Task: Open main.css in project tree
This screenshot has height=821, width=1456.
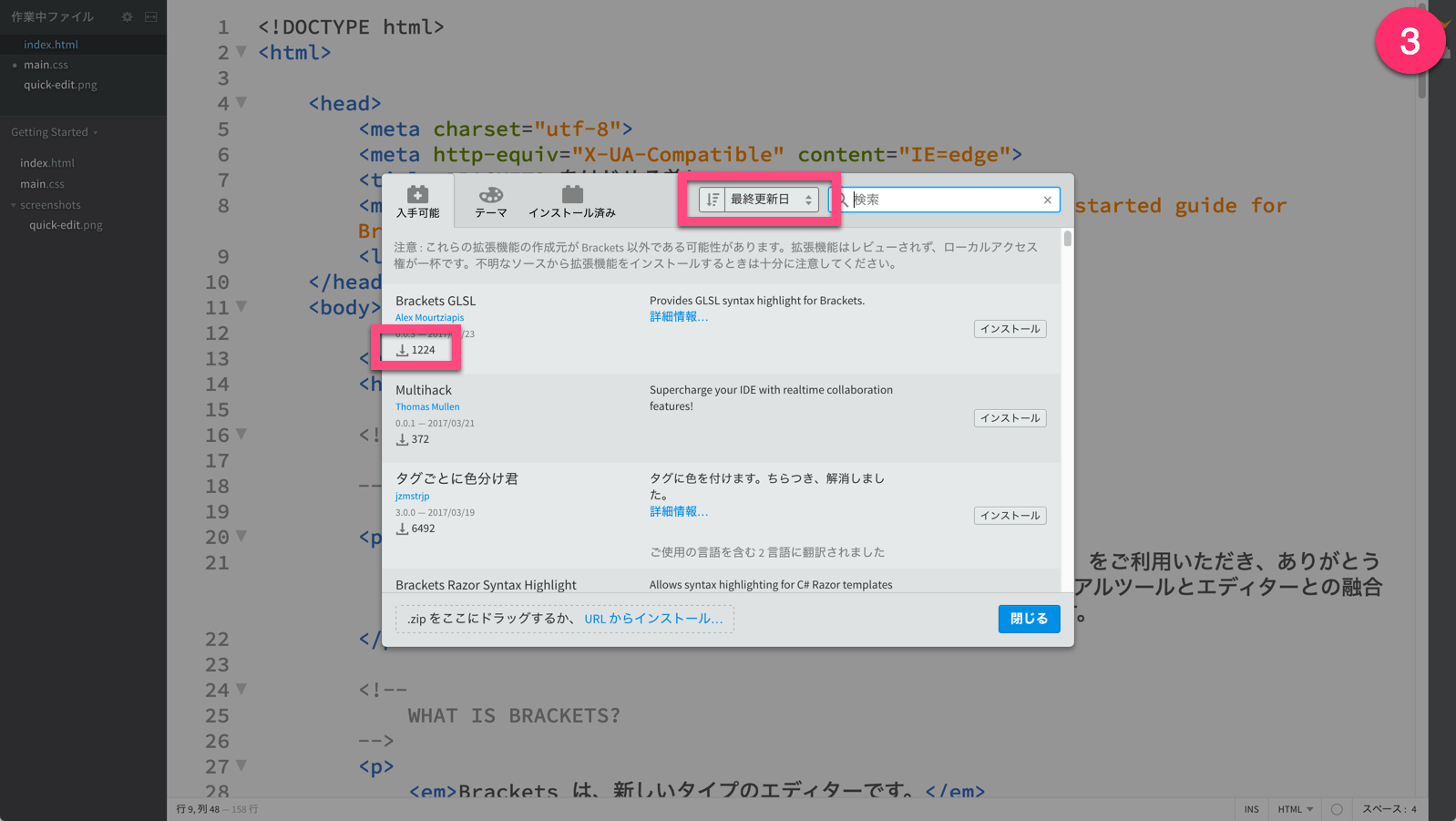Action: (42, 184)
